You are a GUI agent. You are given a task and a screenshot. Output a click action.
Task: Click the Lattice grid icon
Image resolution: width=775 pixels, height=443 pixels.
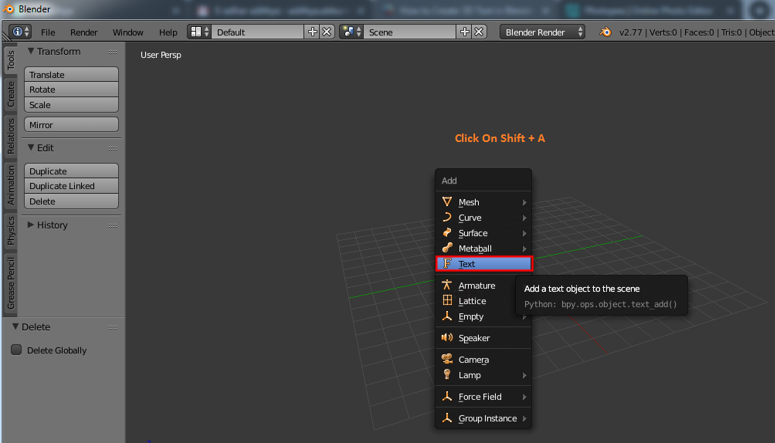(447, 300)
